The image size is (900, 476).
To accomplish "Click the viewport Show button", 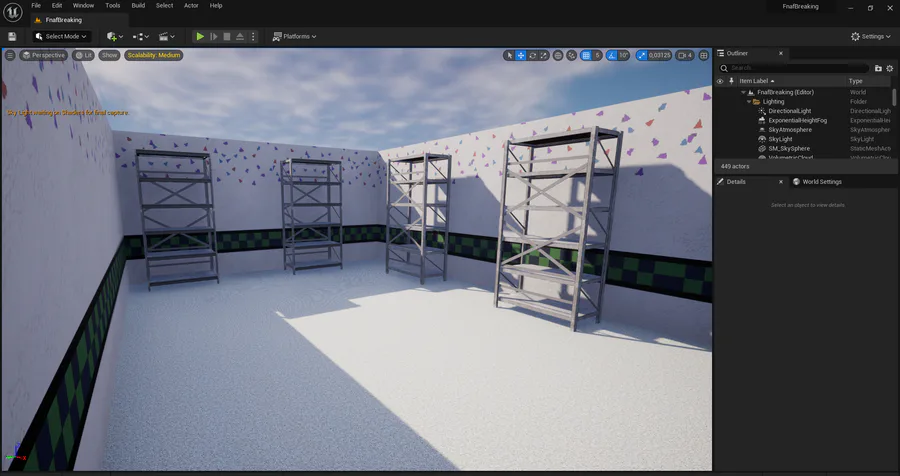I will pyautogui.click(x=109, y=55).
